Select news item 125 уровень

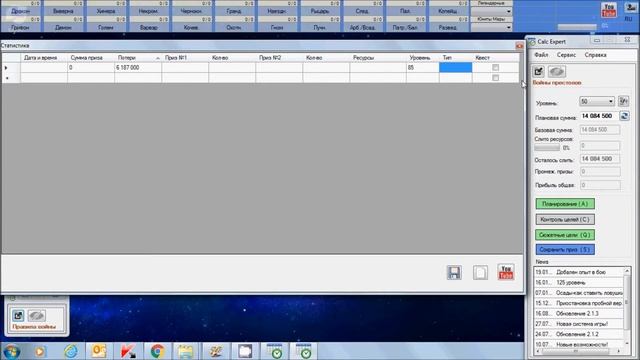tap(579, 282)
